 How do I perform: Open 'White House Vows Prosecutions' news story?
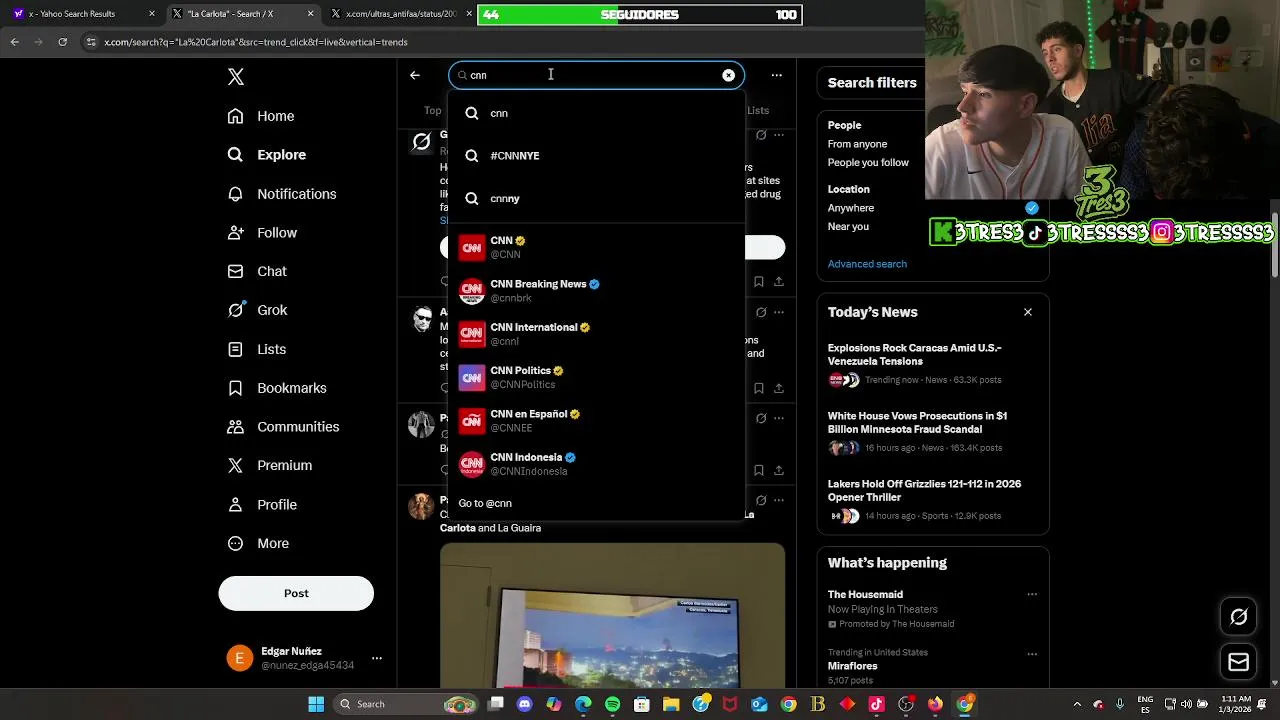[932, 431]
